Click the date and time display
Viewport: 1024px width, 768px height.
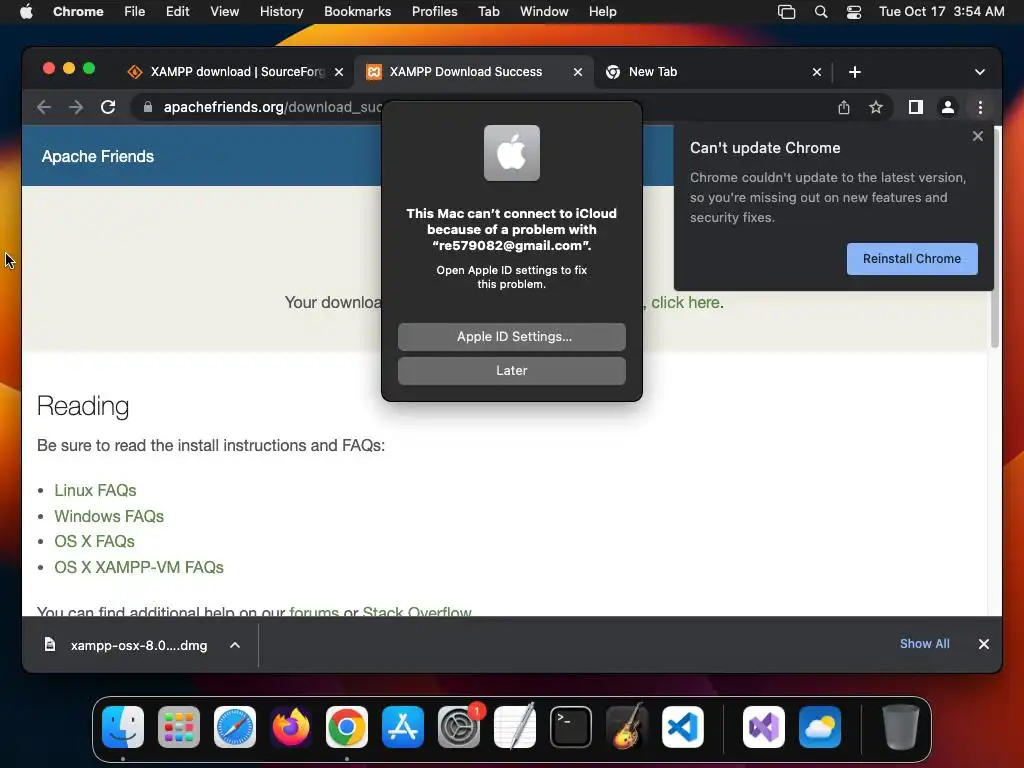pyautogui.click(x=942, y=12)
